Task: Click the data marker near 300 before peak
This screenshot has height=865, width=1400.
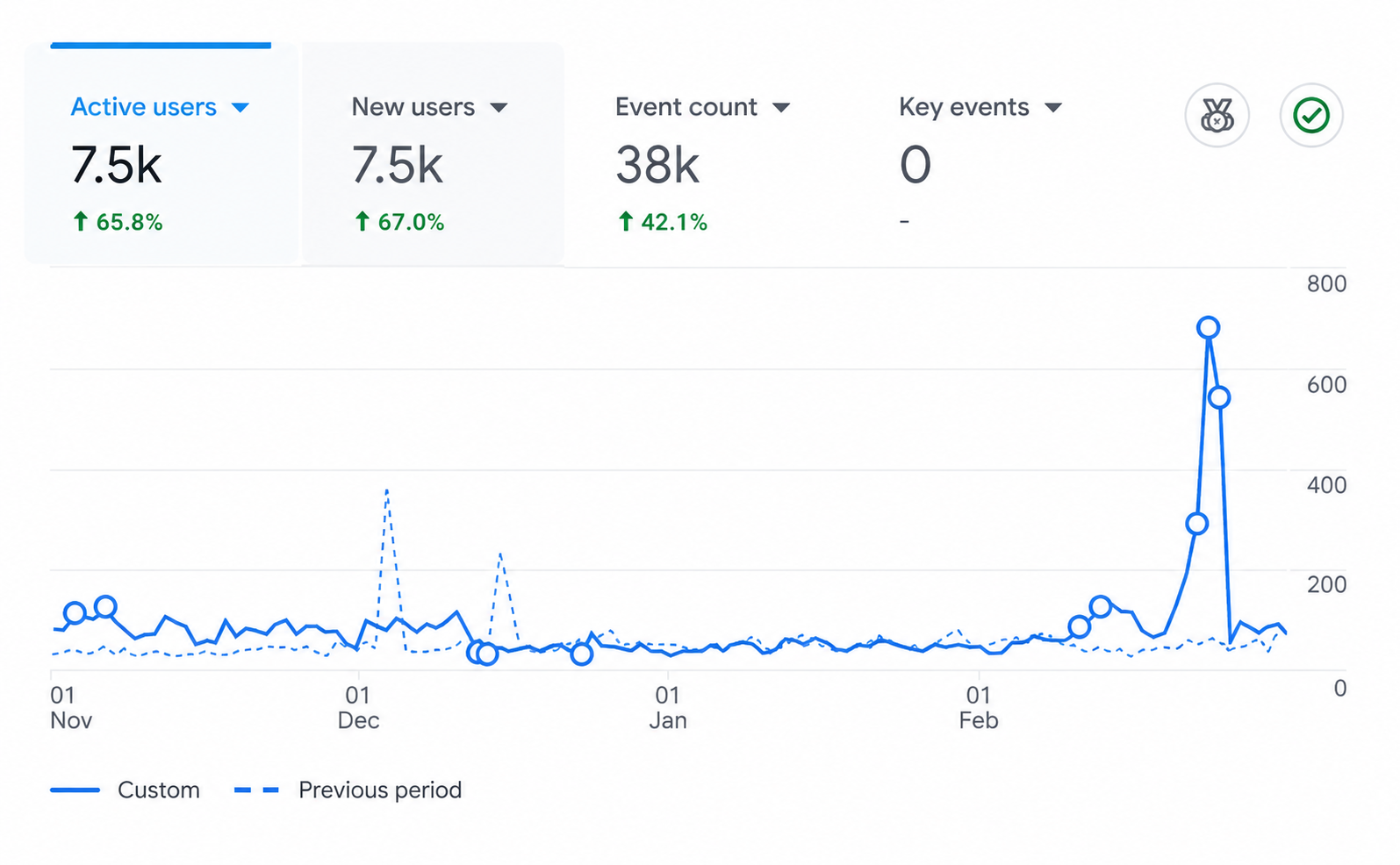Action: tap(1196, 524)
